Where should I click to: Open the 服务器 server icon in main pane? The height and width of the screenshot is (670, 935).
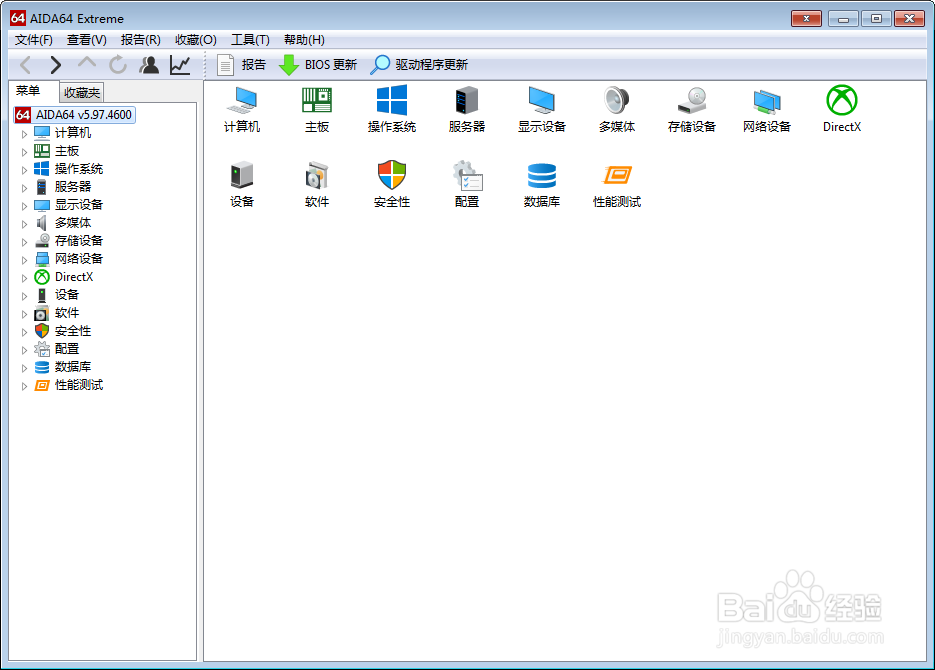coord(467,109)
